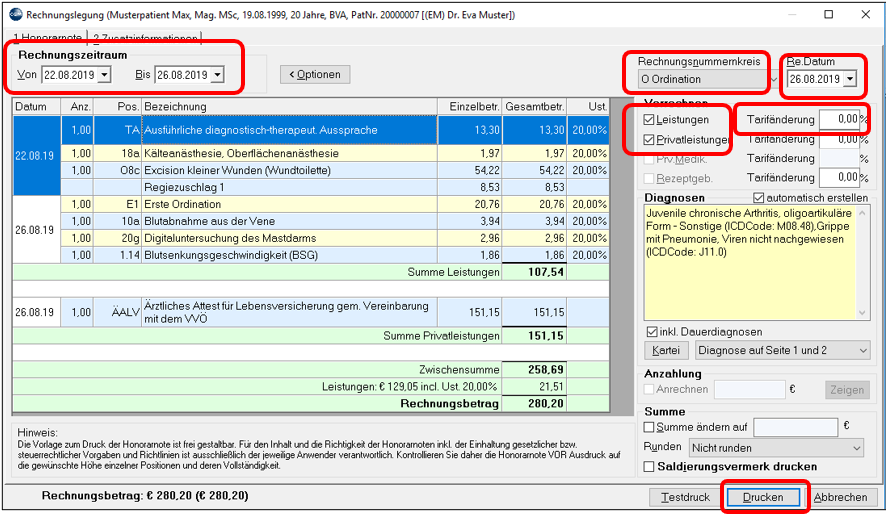Switch to the 1 Honorarnote tab
This screenshot has height=515, width=886.
click(x=47, y=37)
